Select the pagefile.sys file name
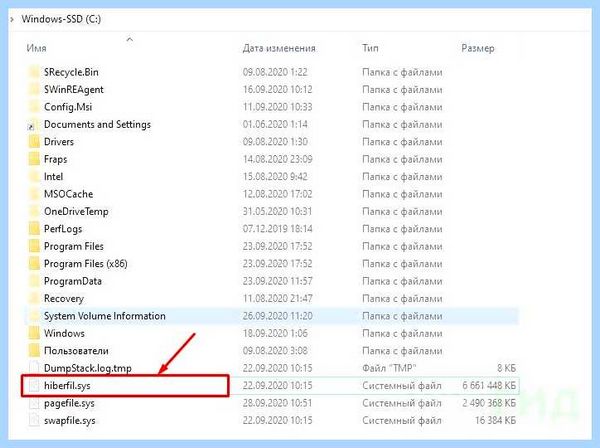 coord(69,403)
